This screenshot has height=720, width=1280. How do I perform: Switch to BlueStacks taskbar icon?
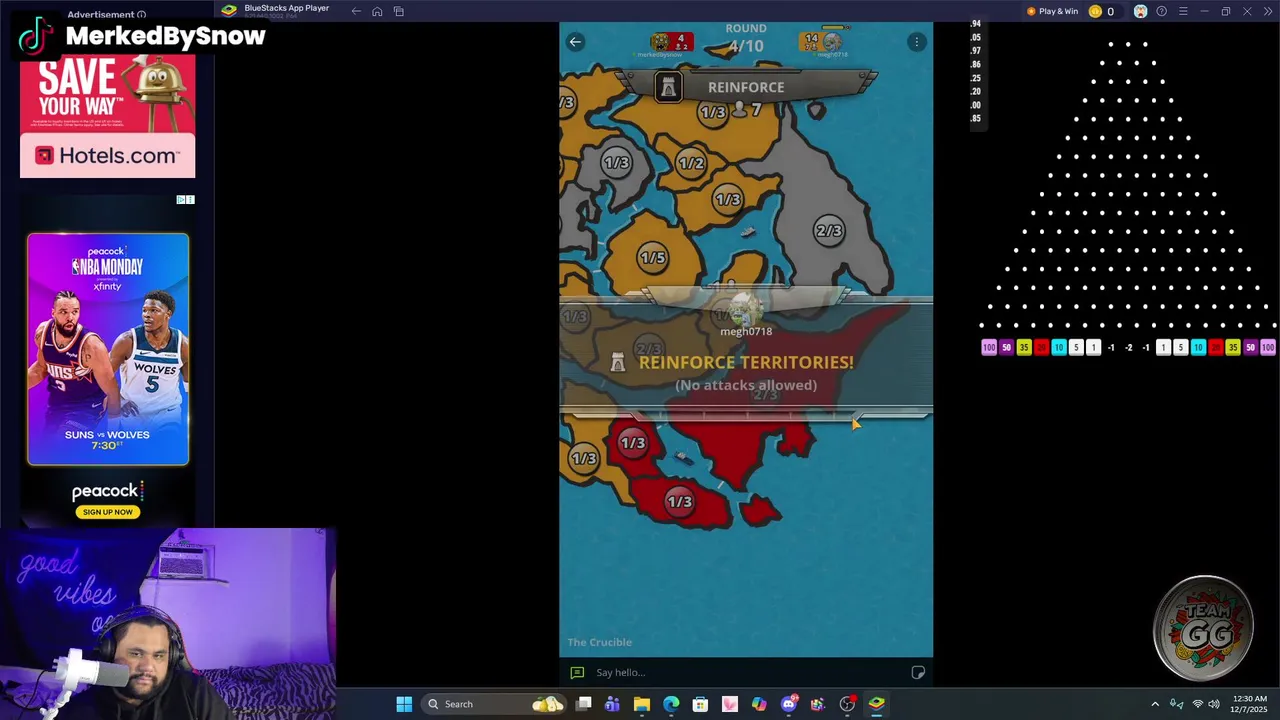coord(876,704)
